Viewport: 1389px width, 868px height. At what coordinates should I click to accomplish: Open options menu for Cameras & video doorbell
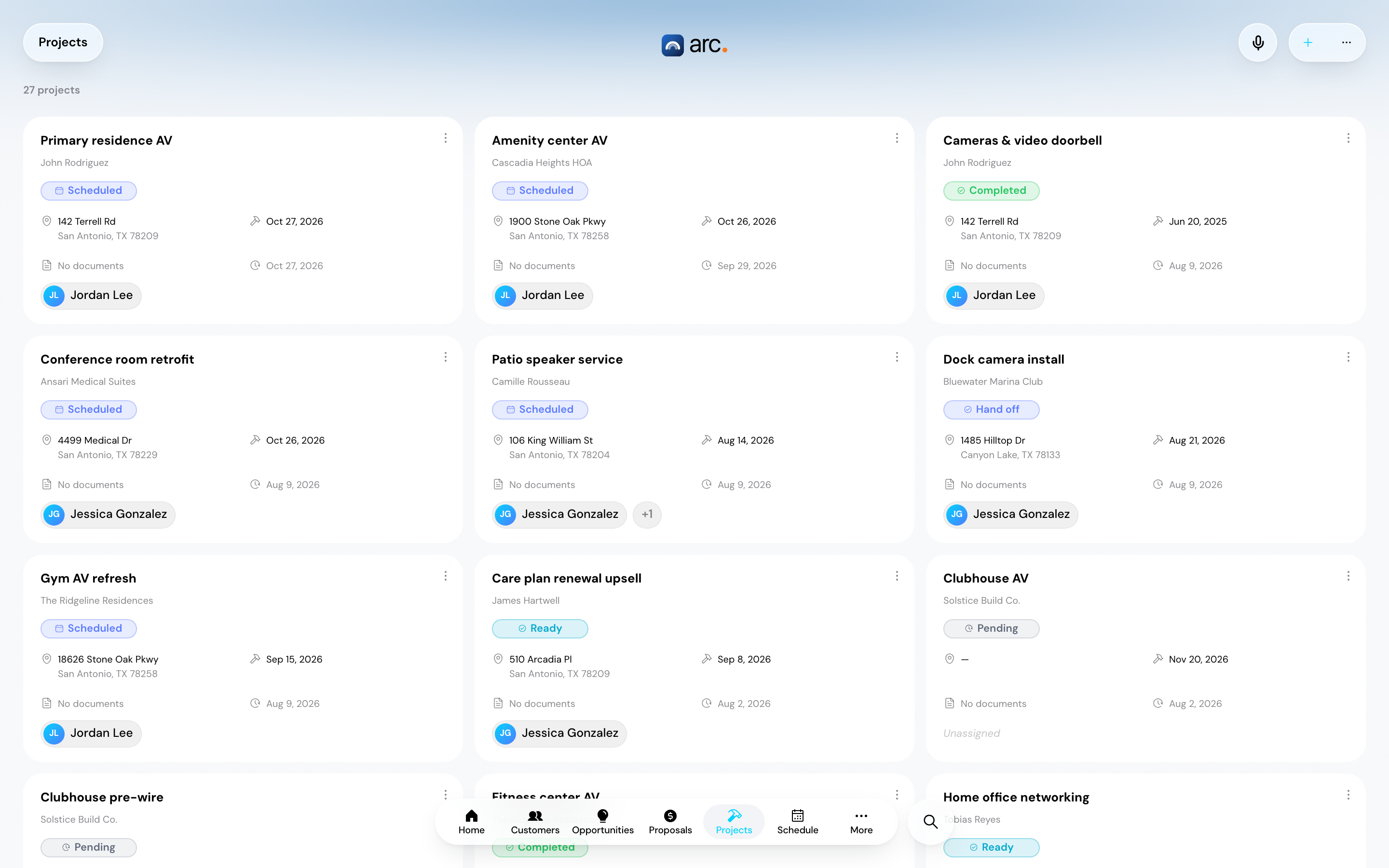(1348, 138)
